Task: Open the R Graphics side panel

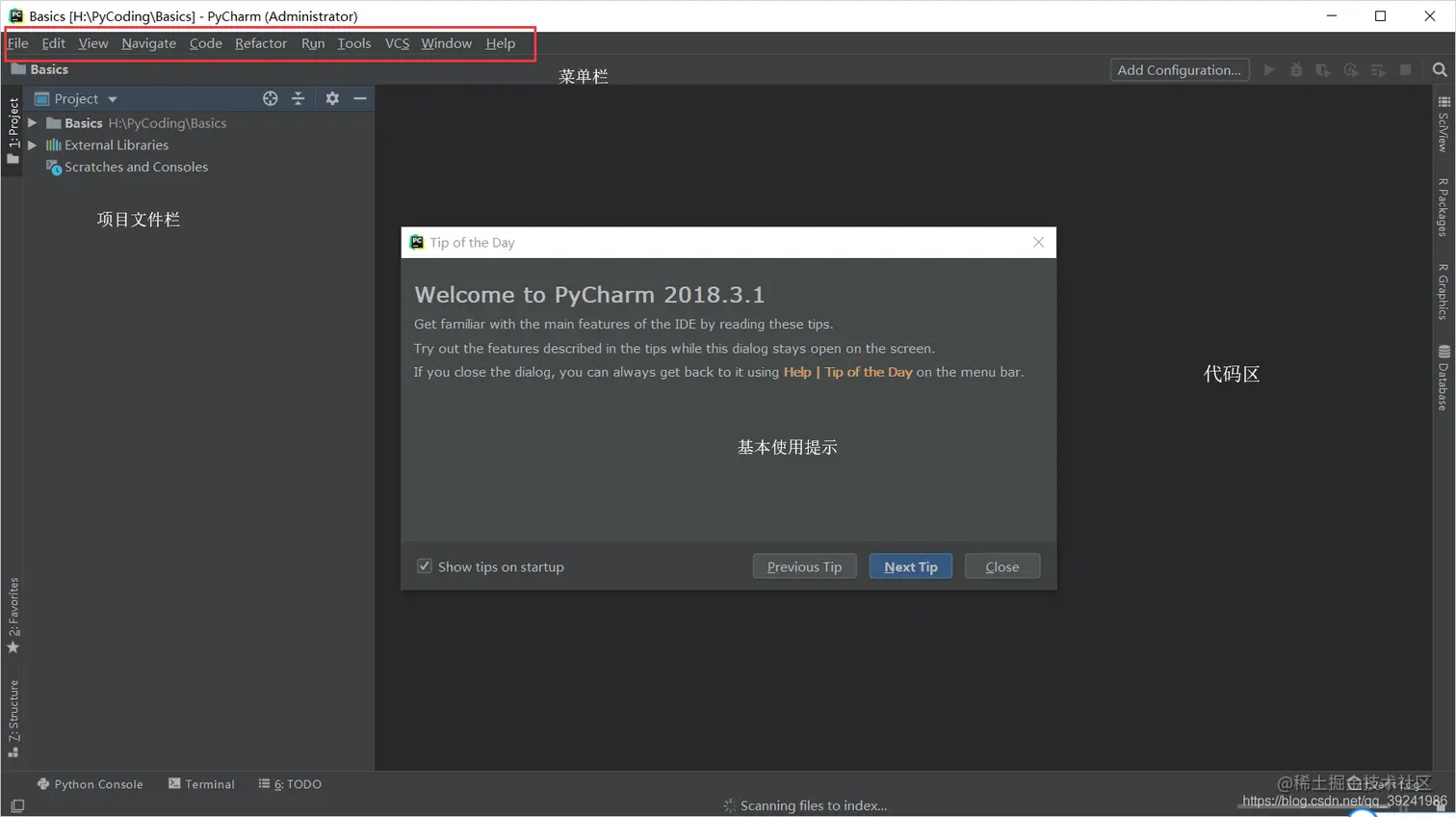Action: point(1443,291)
